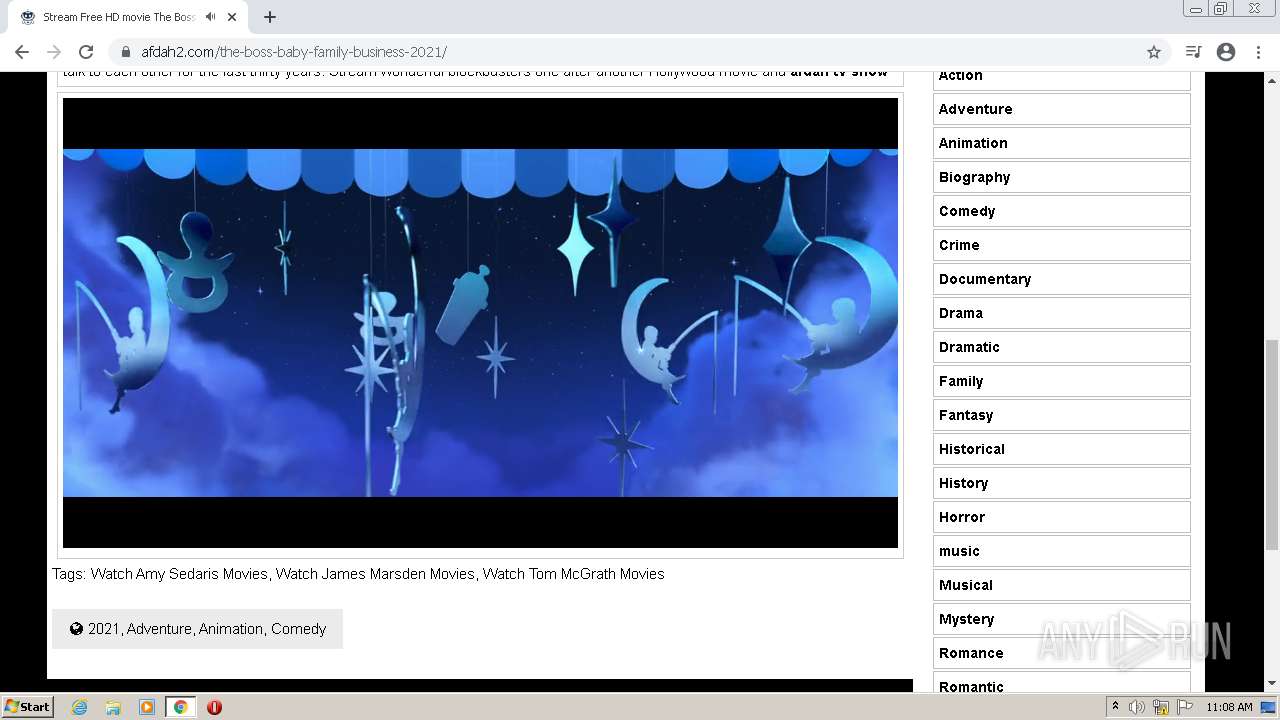The image size is (1280, 720).
Task: Reload the current page
Action: [x=86, y=52]
